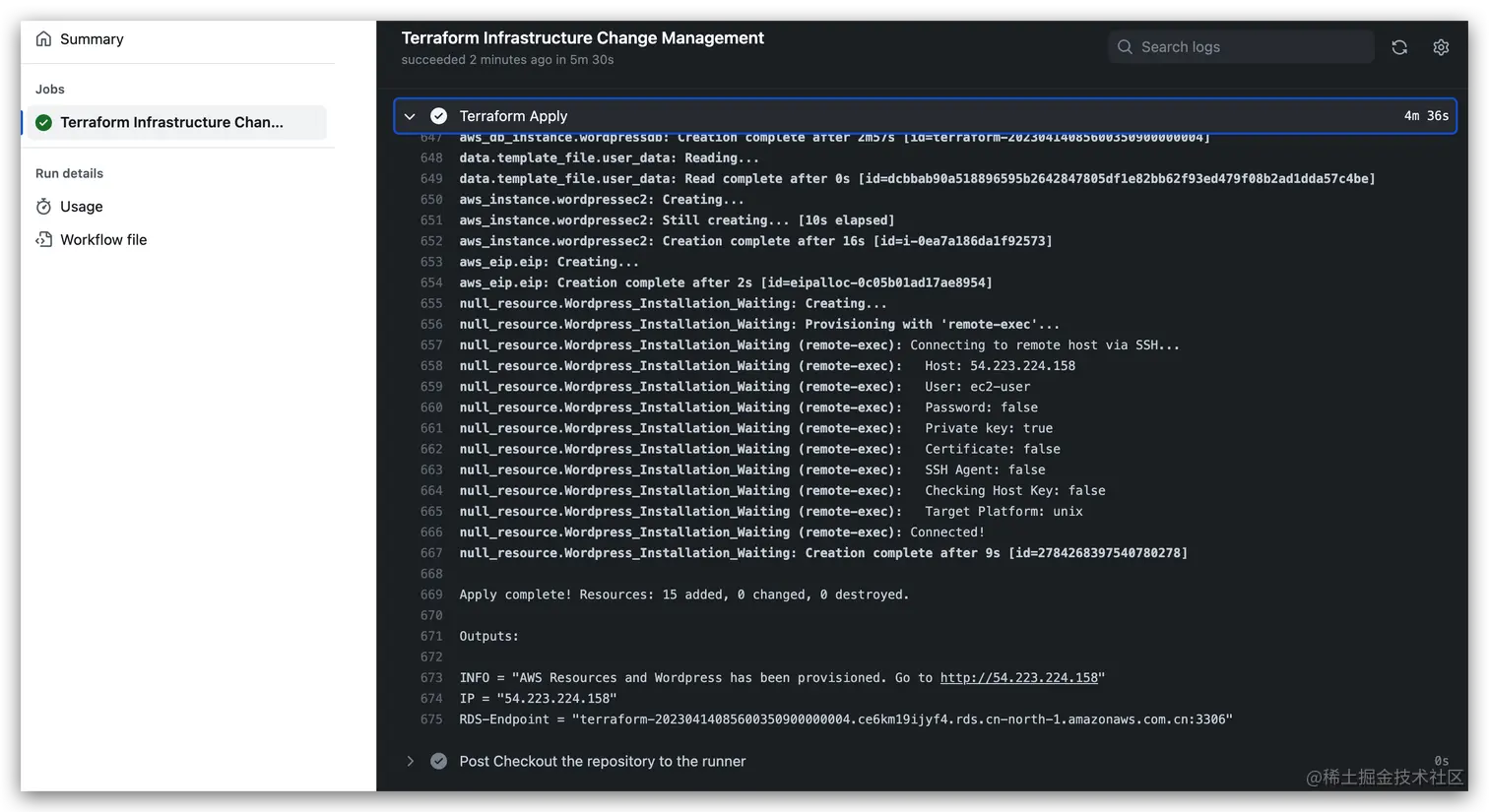The width and height of the screenshot is (1489, 812).
Task: Click the 'Certificate: false' log line
Action: tap(760, 449)
